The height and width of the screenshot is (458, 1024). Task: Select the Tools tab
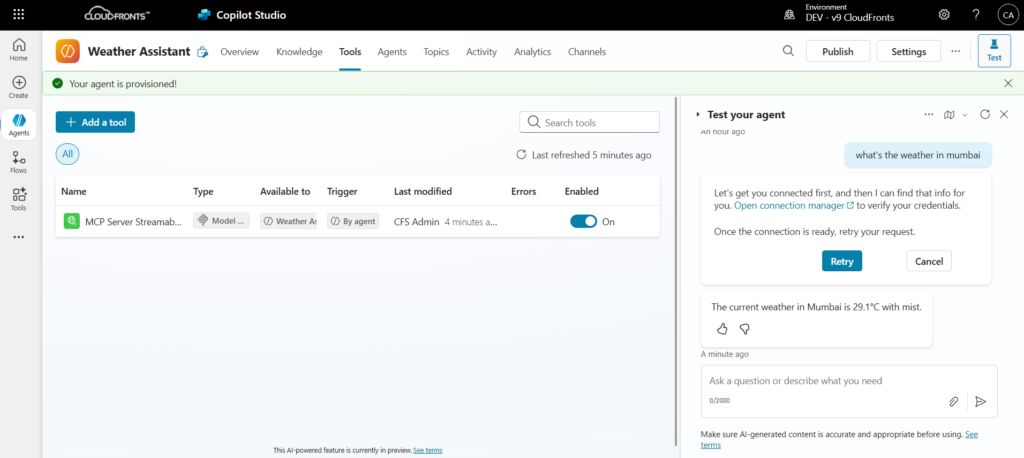tap(350, 52)
